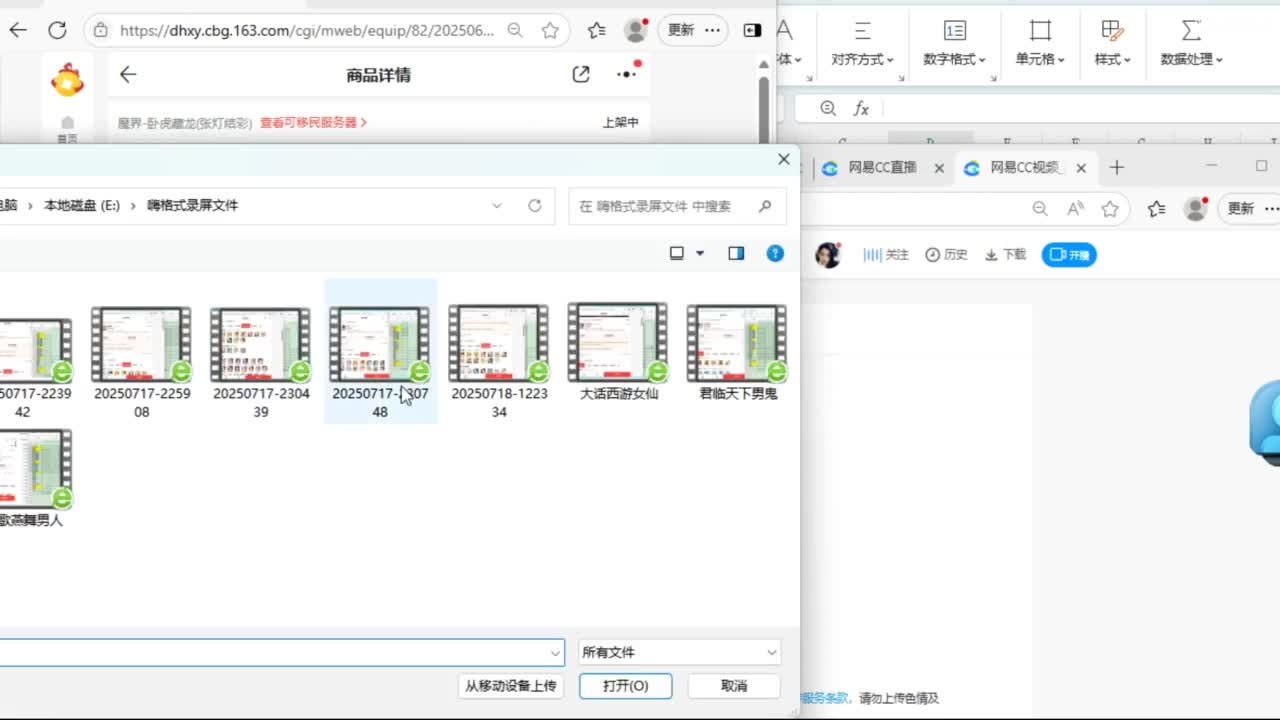Open favorites list in CC browser

pyautogui.click(x=1157, y=208)
